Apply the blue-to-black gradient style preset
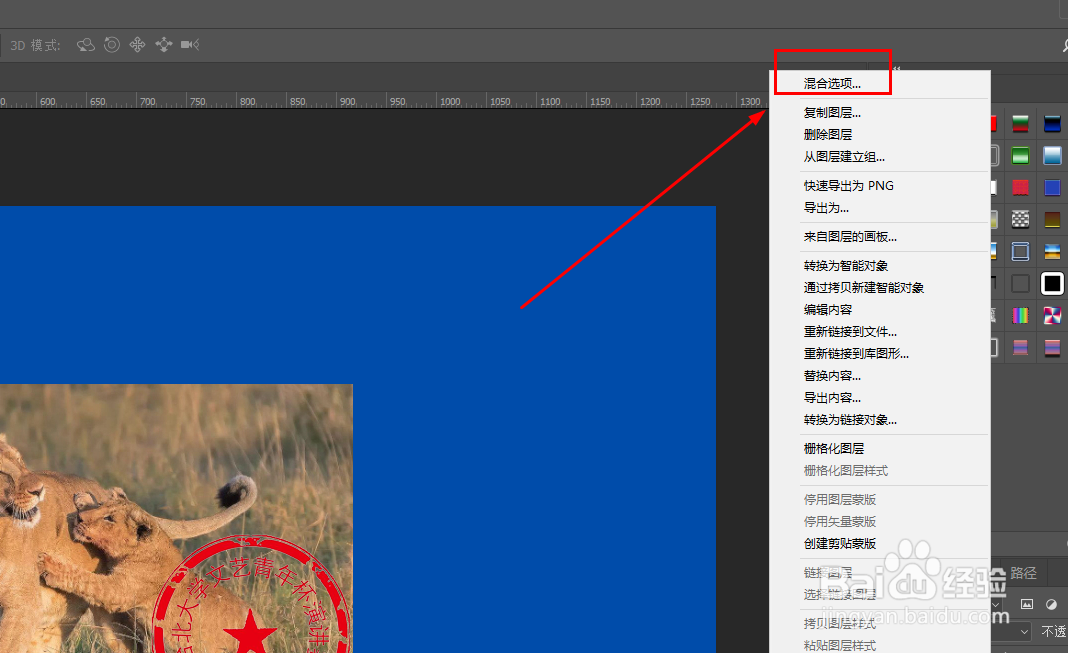The image size is (1068, 653). click(x=1052, y=124)
